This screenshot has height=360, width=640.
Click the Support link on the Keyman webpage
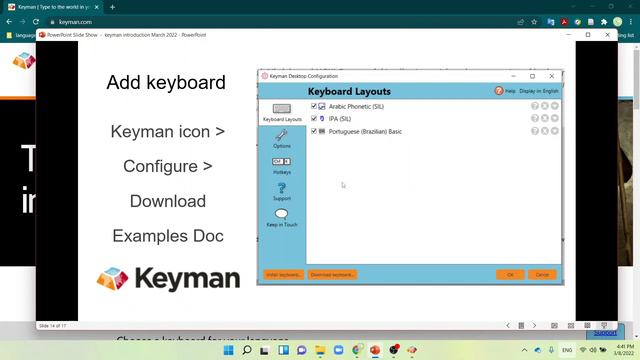pyautogui.click(x=605, y=333)
